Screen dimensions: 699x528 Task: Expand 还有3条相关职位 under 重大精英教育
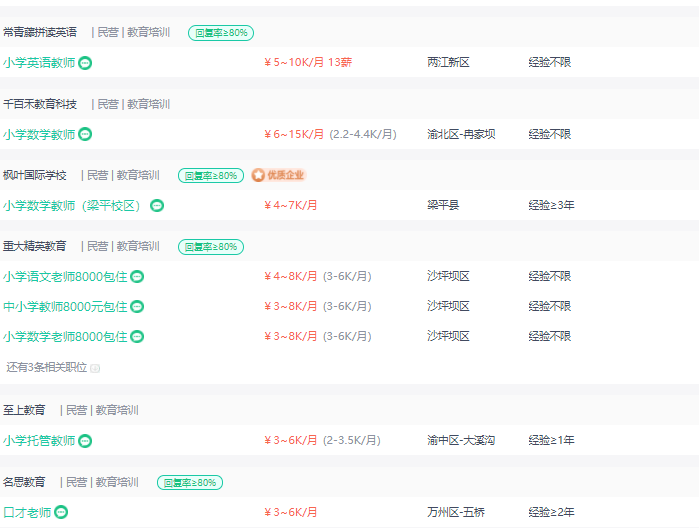(x=53, y=367)
